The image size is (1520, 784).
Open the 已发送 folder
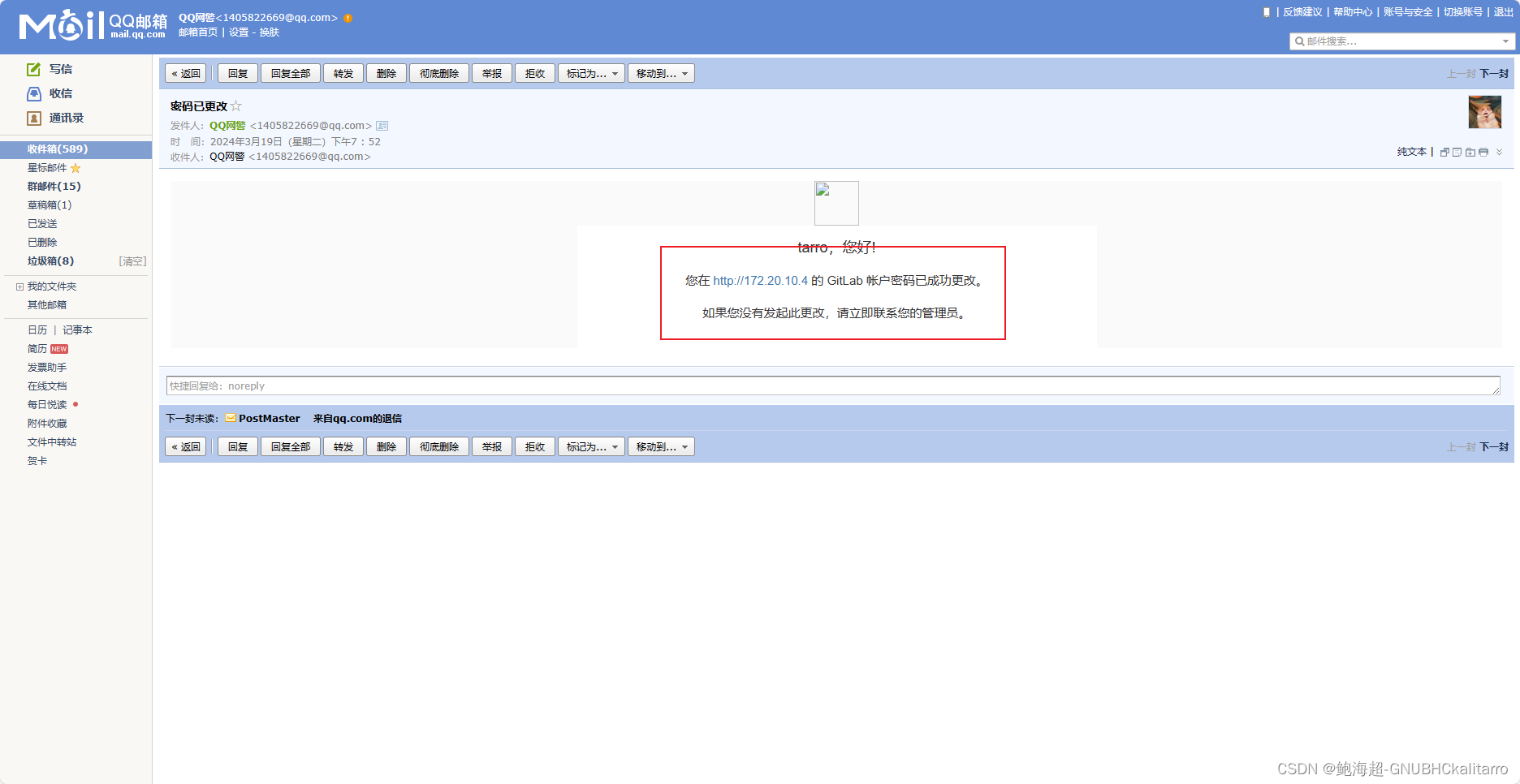pos(42,224)
